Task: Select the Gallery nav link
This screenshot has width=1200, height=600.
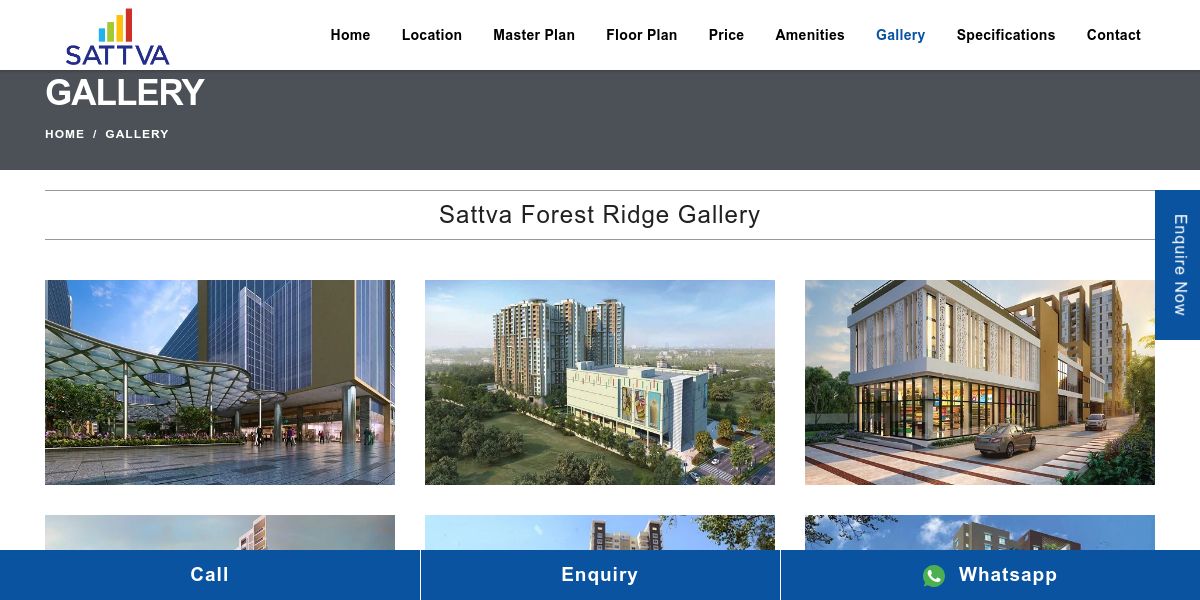Action: (x=900, y=35)
